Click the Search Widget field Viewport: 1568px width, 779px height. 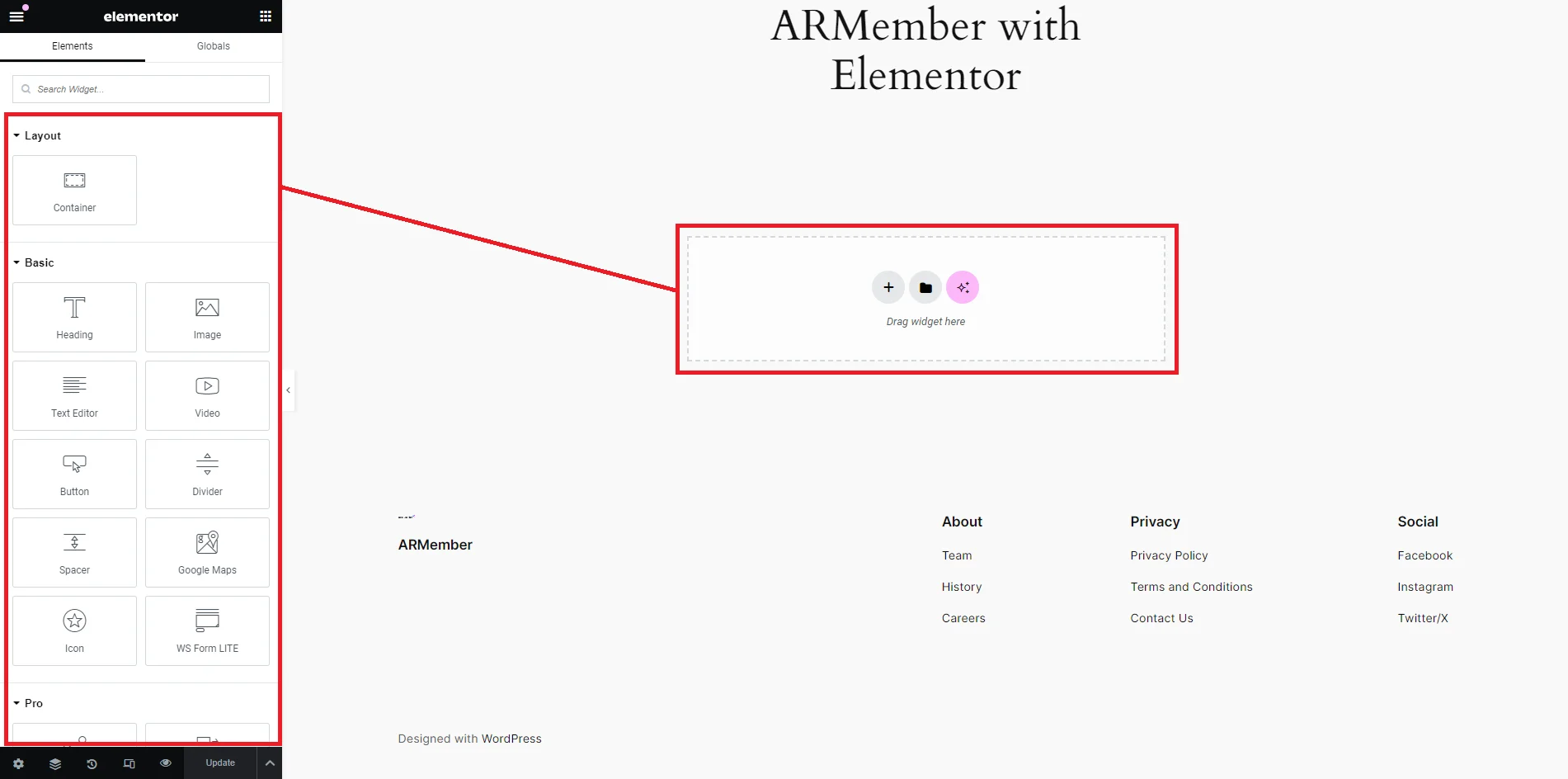pyautogui.click(x=139, y=88)
